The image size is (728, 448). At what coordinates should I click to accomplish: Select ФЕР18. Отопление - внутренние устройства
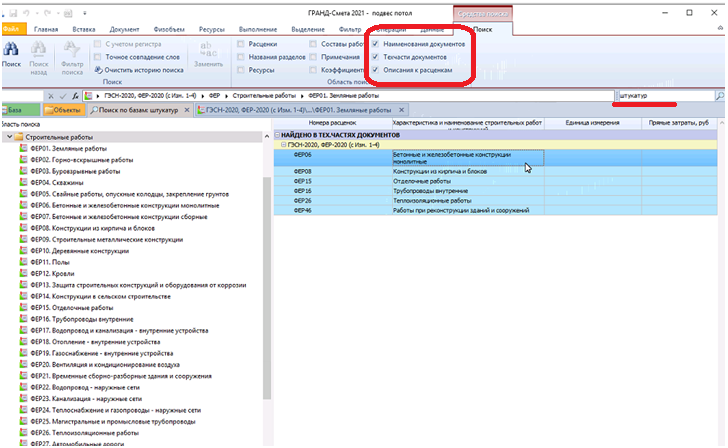coord(95,342)
